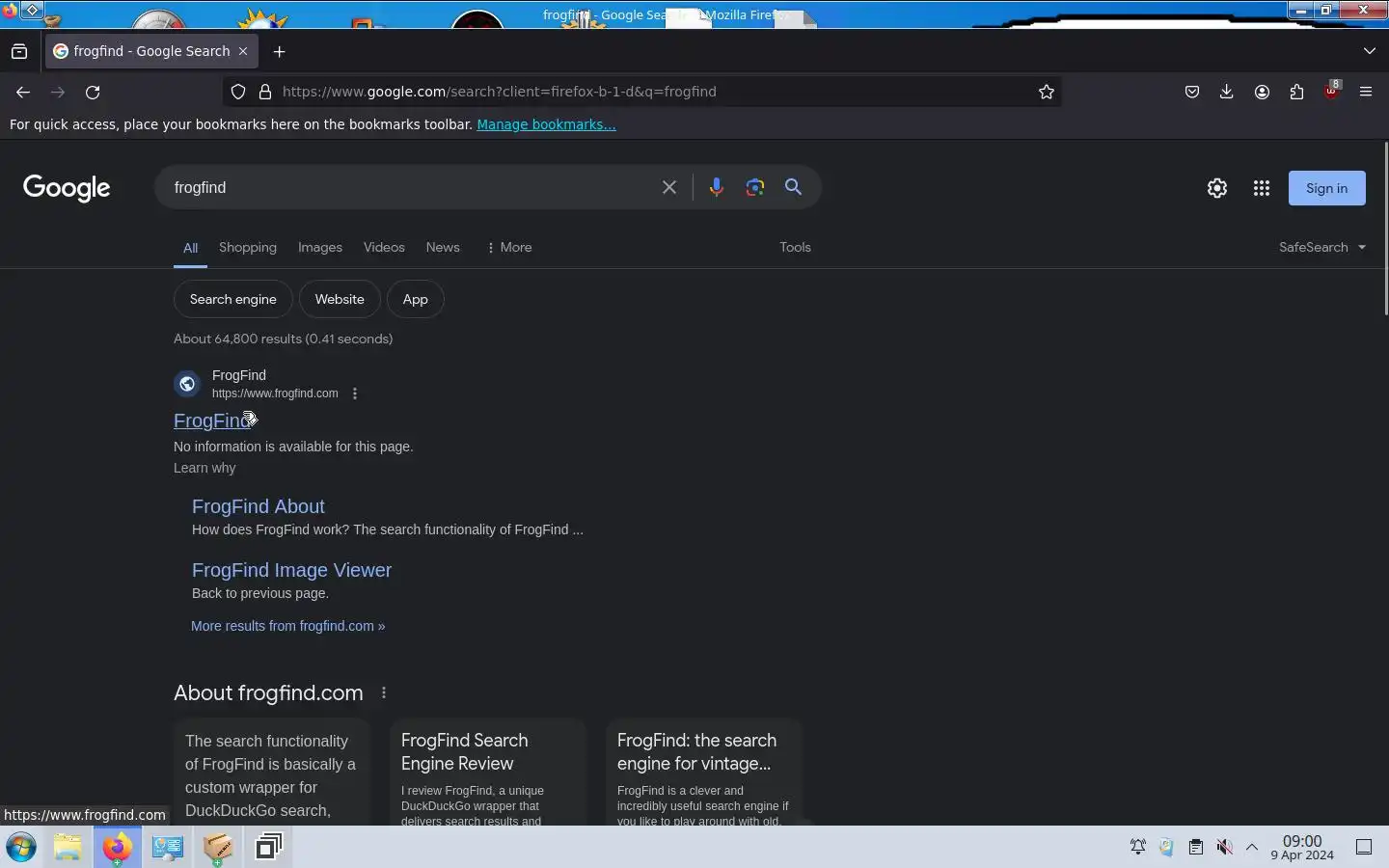Switch to Images results tab

(x=320, y=247)
